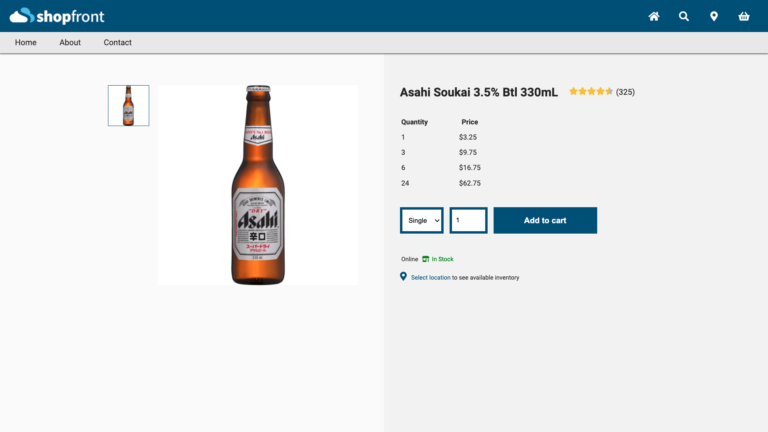The image size is (768, 432).
Task: Go to the About page
Action: point(70,42)
